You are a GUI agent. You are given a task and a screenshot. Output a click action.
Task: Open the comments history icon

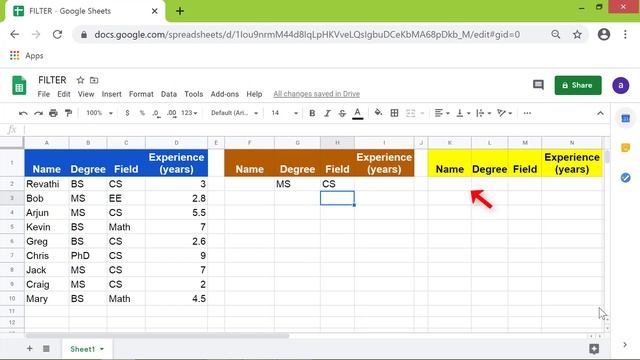click(538, 85)
